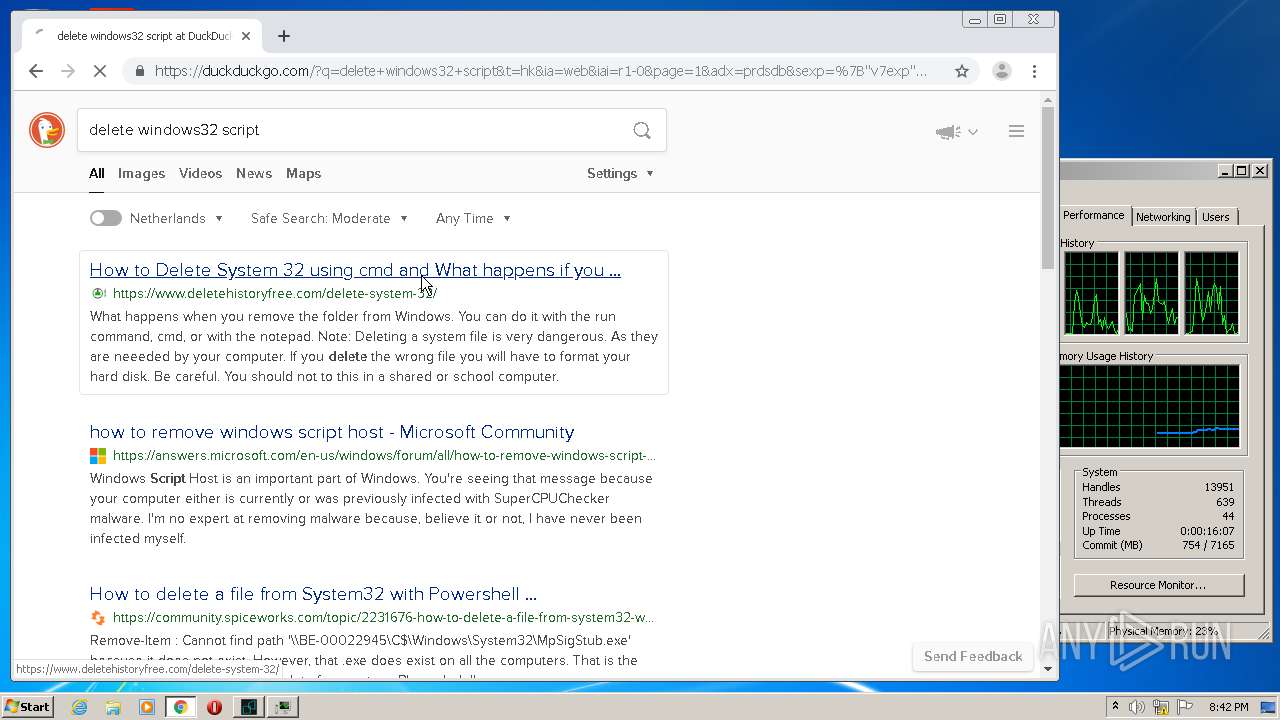Select the All results tab
The image size is (1280, 720).
96,173
